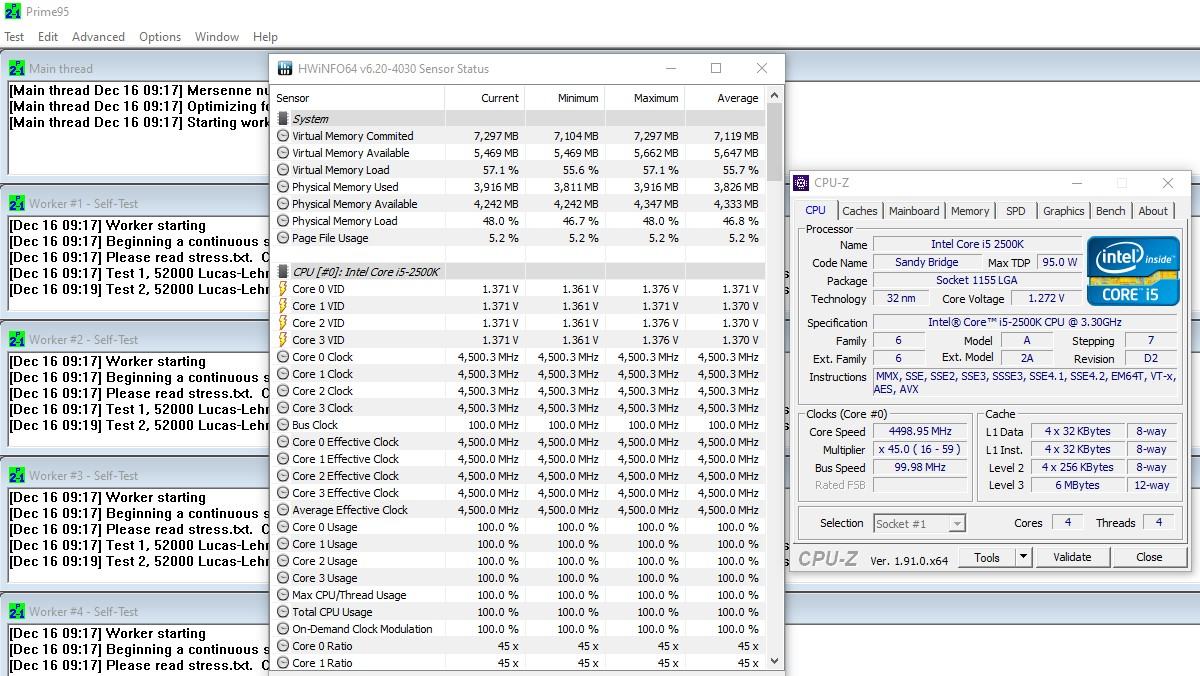
Task: Switch to the Mainboard tab in CPU-Z
Action: 914,211
